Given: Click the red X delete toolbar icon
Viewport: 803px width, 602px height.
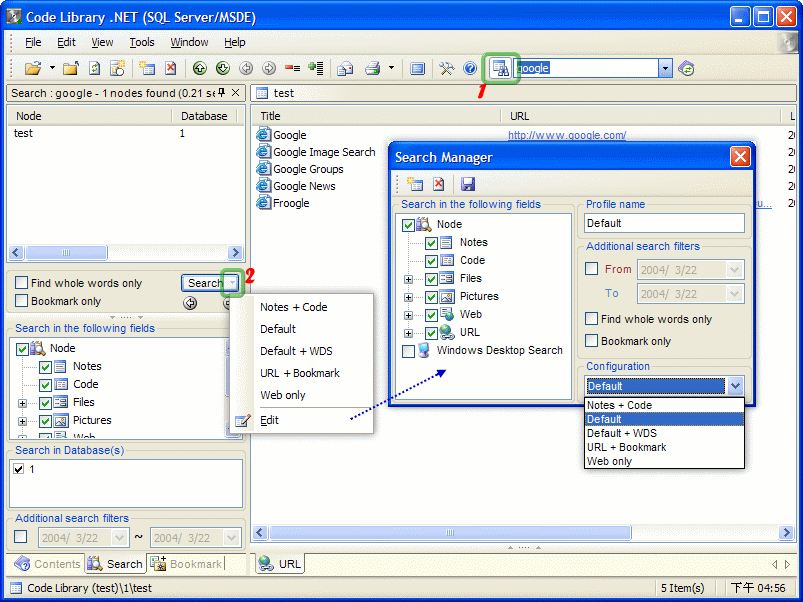Looking at the screenshot, I should coord(171,68).
